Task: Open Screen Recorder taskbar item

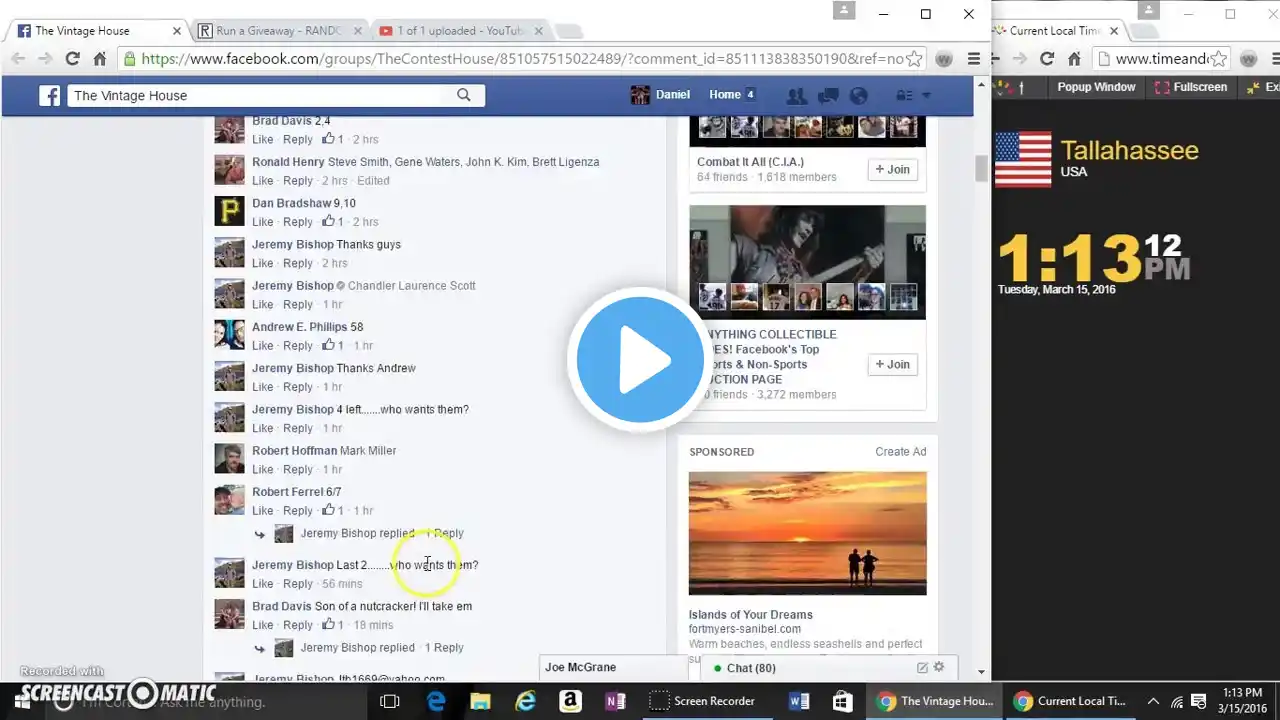Action: (705, 701)
